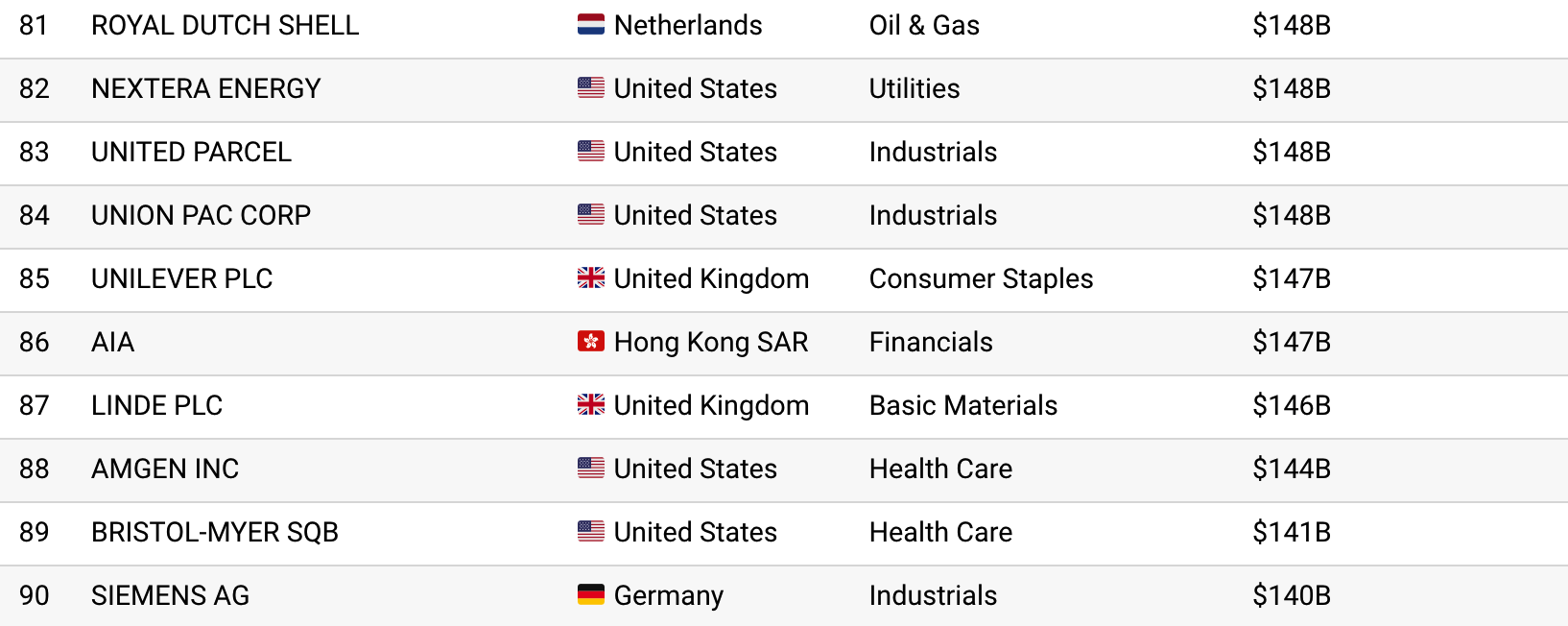Image resolution: width=1568 pixels, height=626 pixels.
Task: Open the UNITED PARCEL company entry
Action: pos(191,152)
